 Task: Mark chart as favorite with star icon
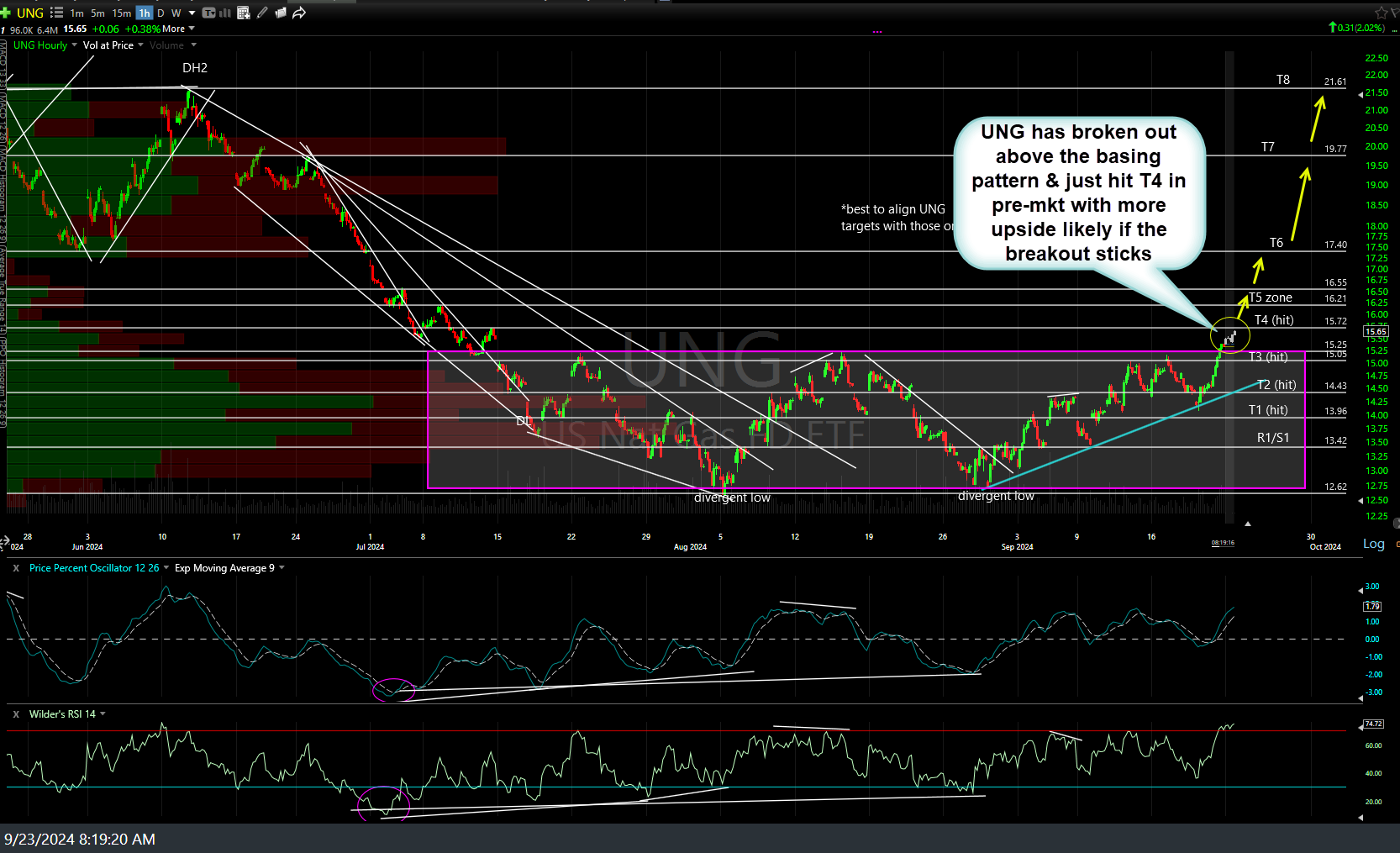[1381, 13]
